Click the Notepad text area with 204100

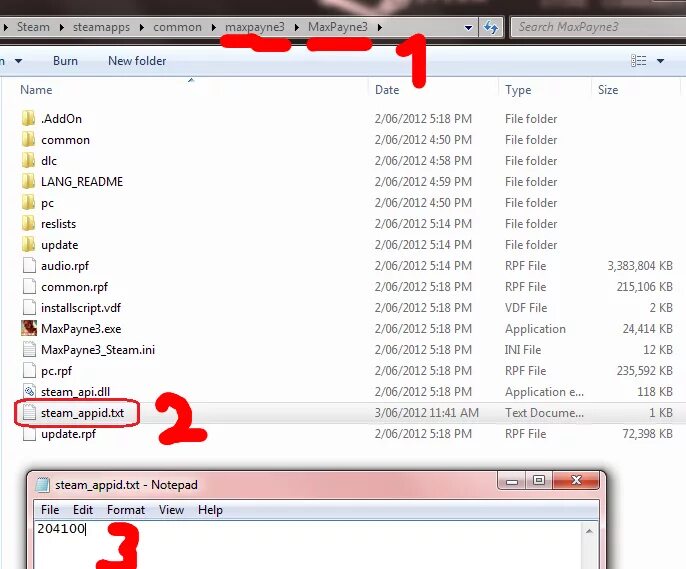(x=308, y=545)
